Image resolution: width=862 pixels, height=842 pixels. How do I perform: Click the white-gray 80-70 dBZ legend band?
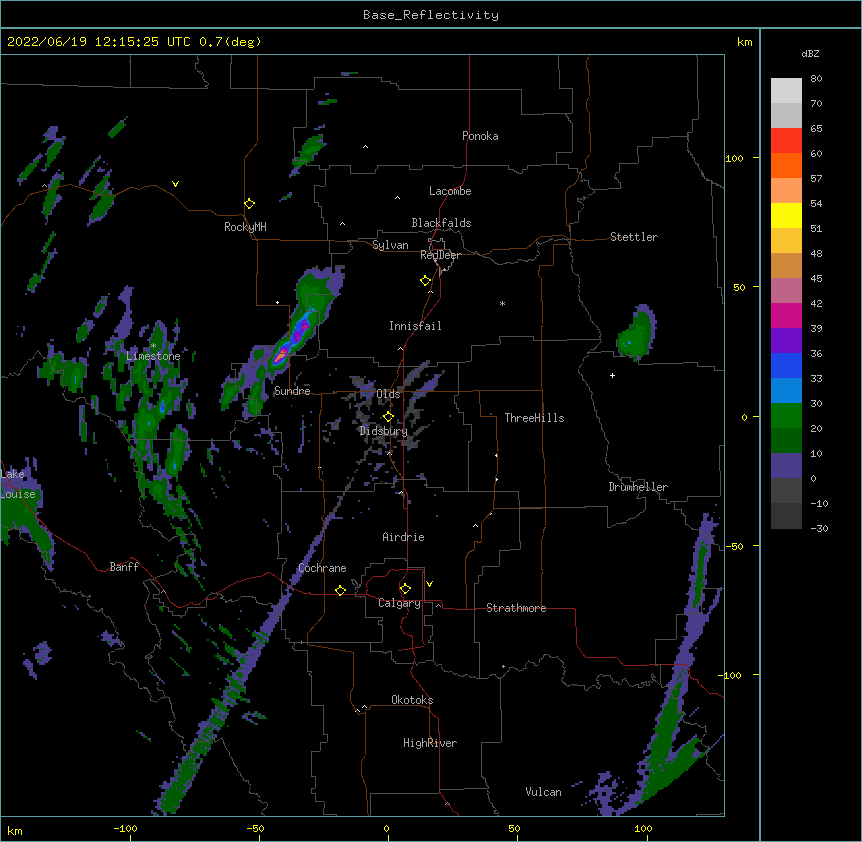pos(786,91)
